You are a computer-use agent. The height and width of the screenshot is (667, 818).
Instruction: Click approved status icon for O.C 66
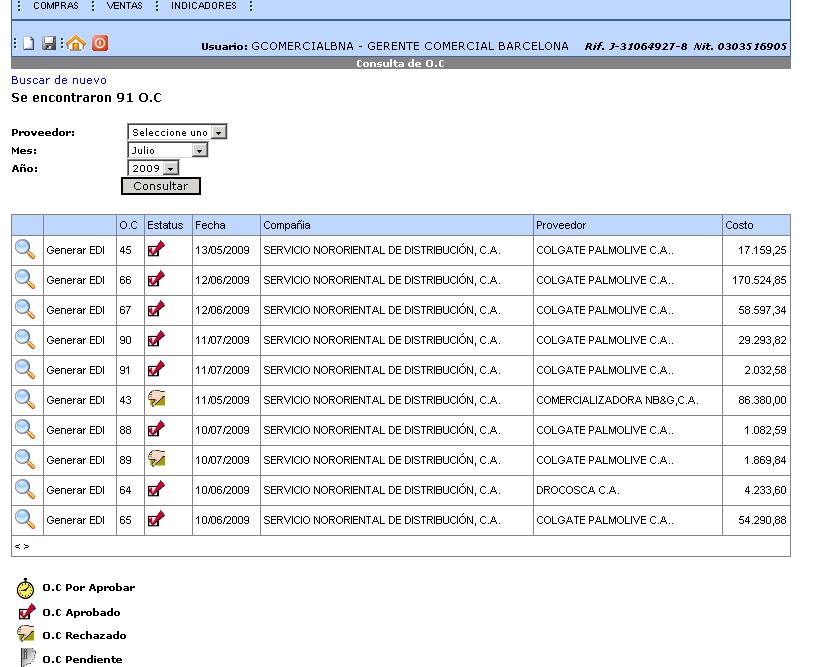click(156, 279)
